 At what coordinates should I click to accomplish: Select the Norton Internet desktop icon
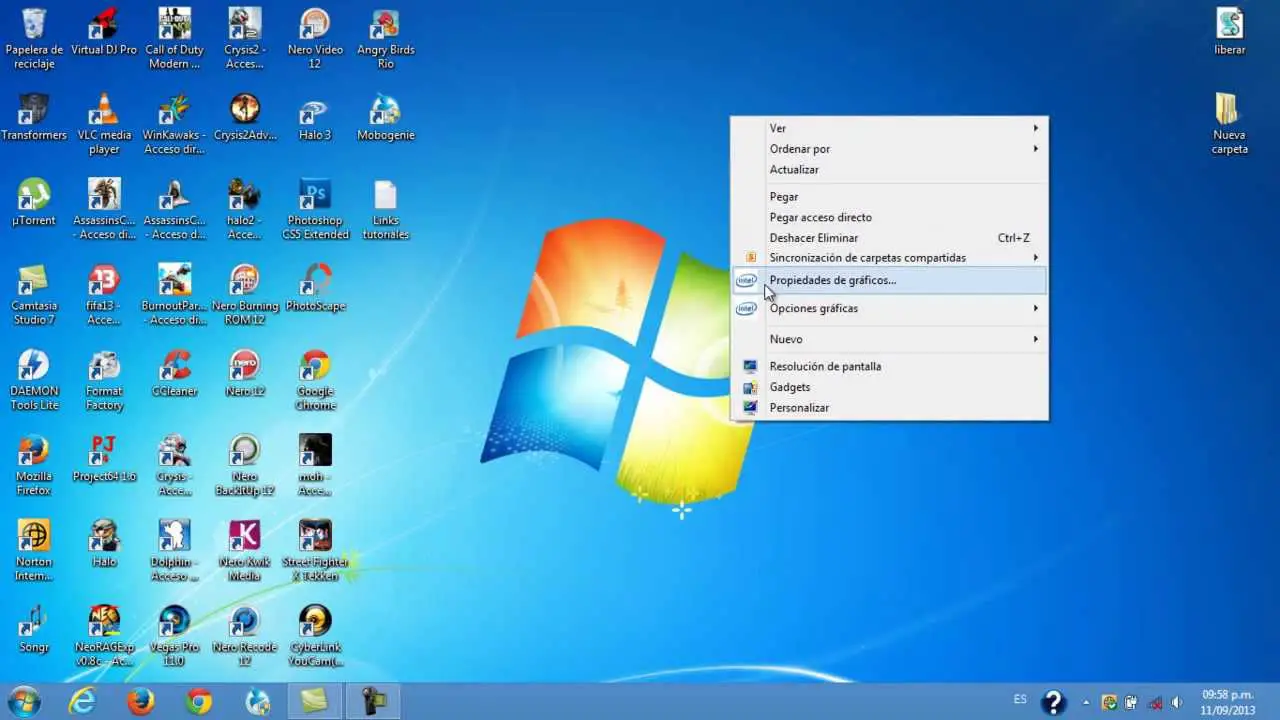tap(34, 552)
